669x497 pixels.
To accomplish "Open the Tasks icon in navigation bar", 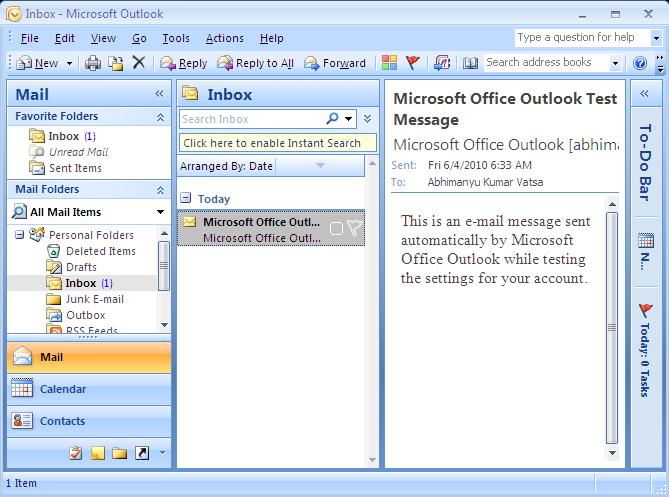I will 76,453.
